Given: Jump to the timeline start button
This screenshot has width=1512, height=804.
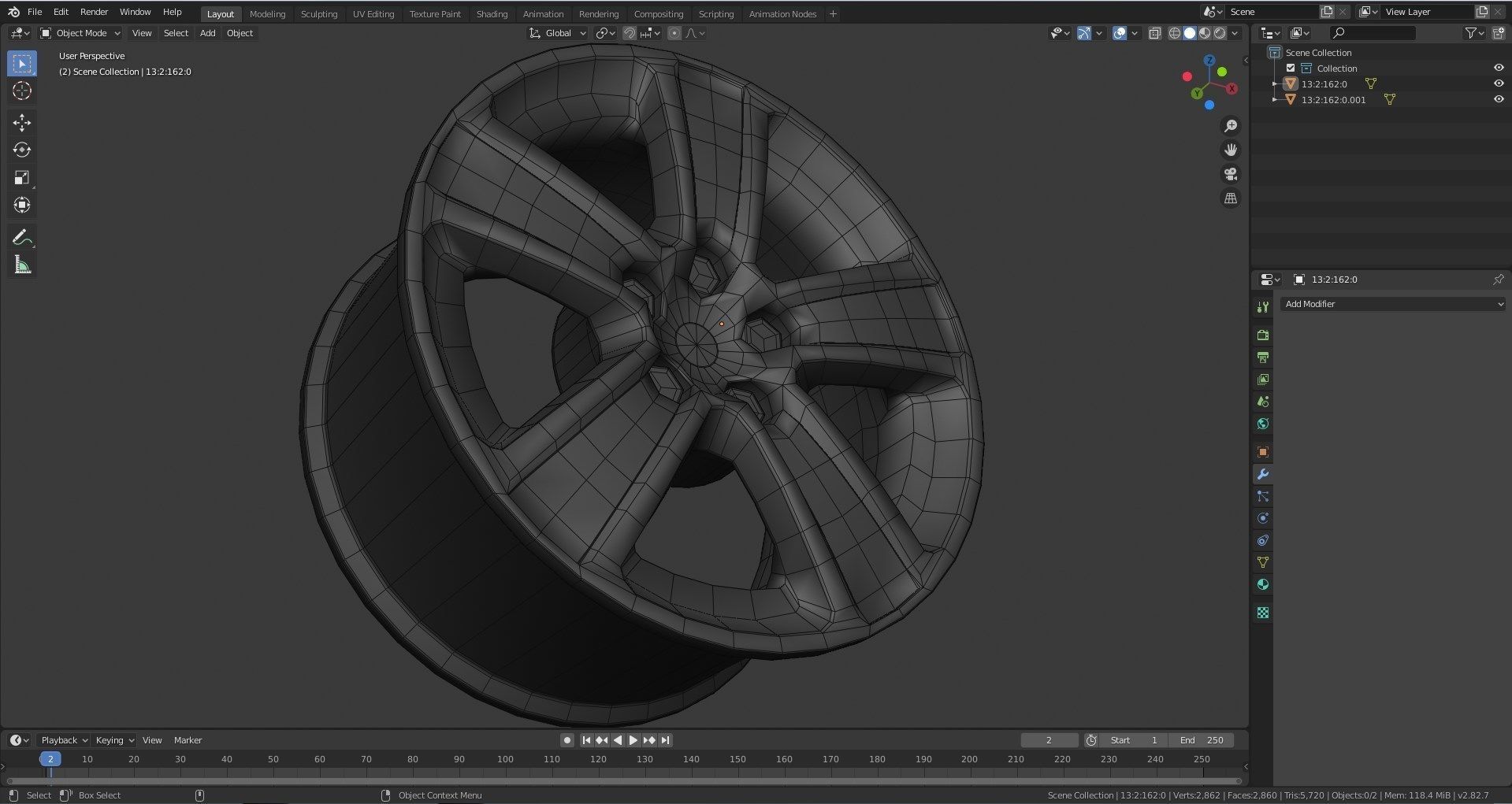Looking at the screenshot, I should coord(586,740).
